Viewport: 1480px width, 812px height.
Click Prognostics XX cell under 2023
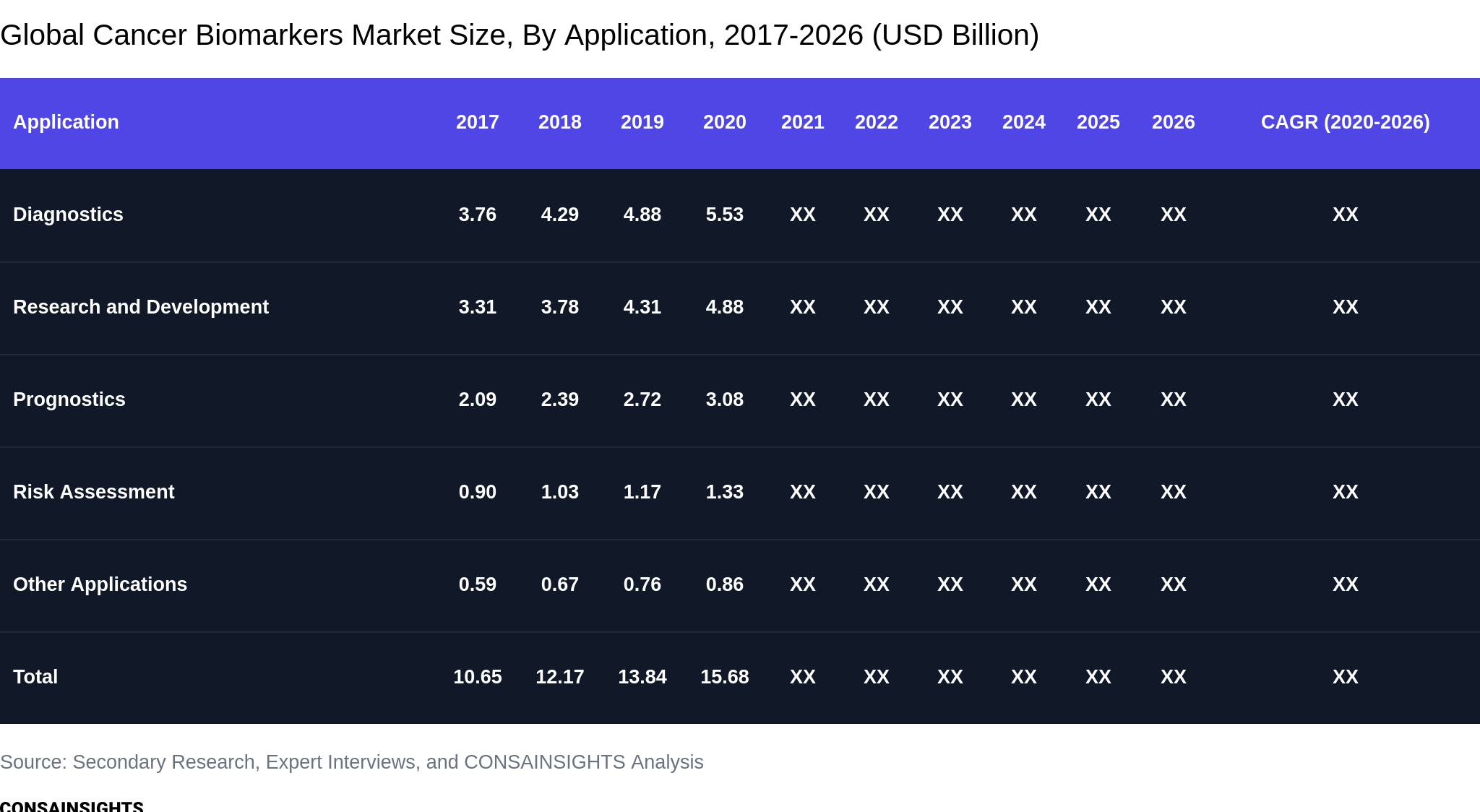[x=950, y=399]
